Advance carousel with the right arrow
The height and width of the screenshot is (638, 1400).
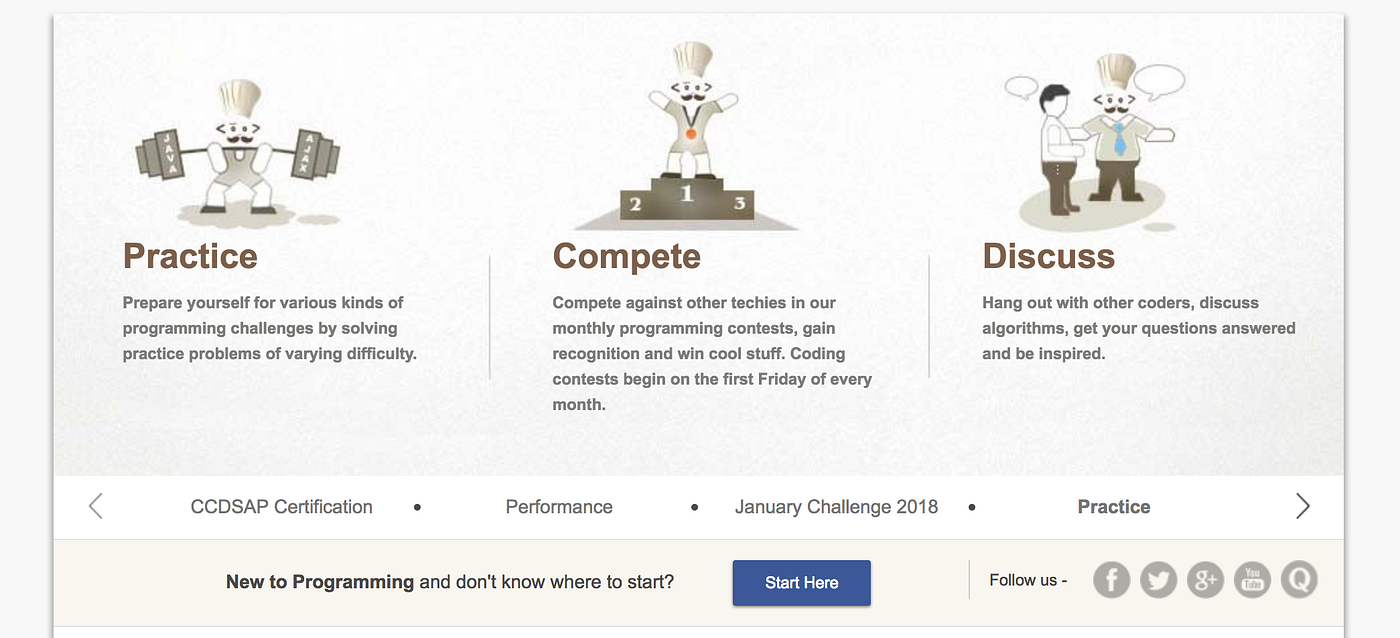coord(1302,506)
